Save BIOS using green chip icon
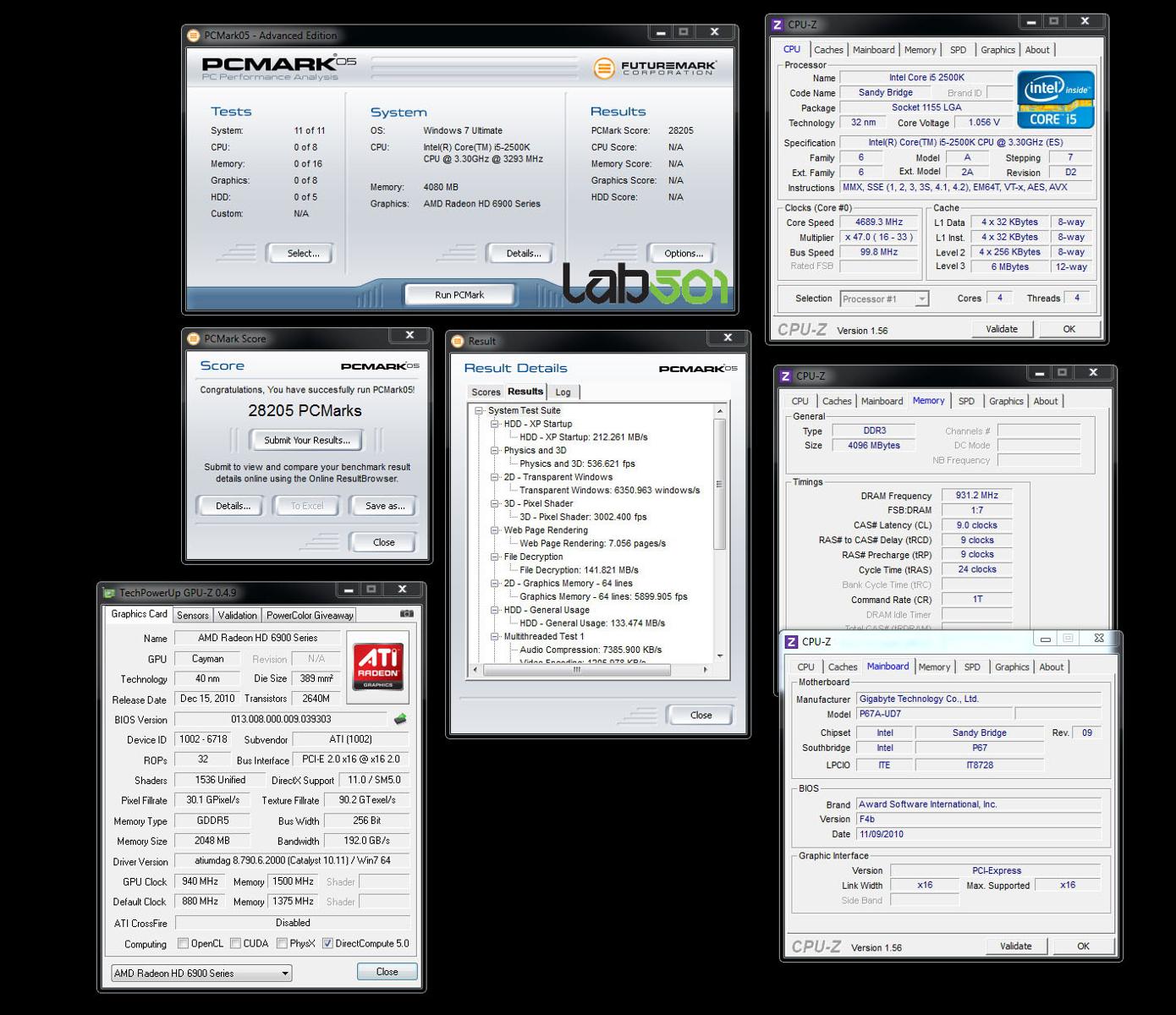 [400, 719]
